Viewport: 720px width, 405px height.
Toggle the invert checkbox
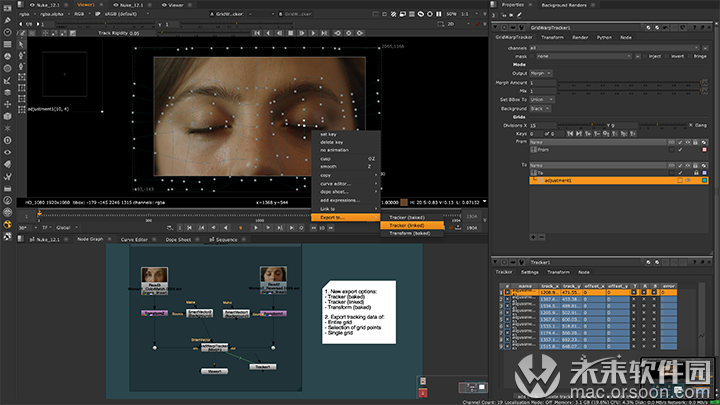coord(667,56)
